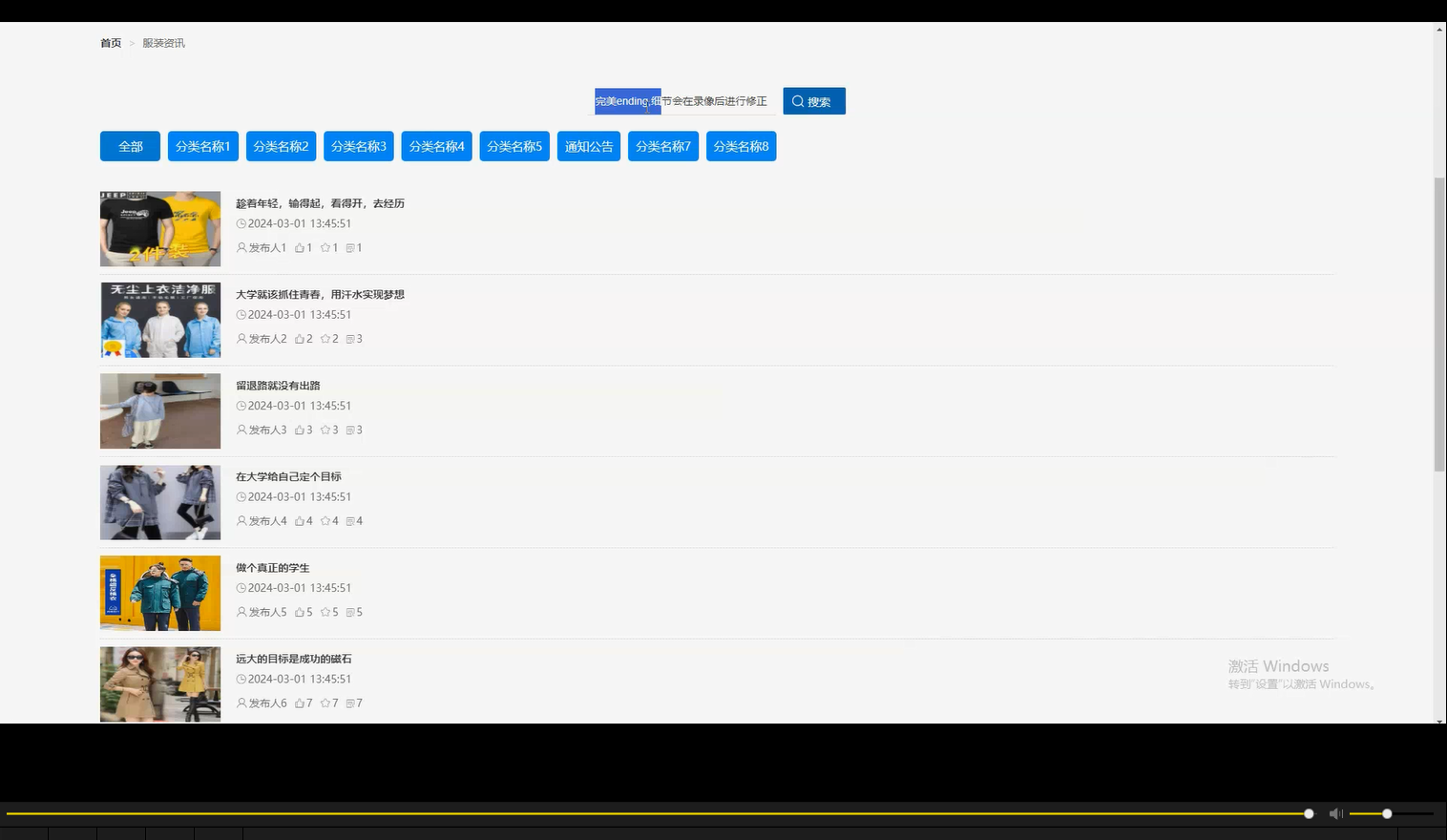The width and height of the screenshot is (1447, 840).
Task: Click the comment icon for 发布人1 row
Action: (350, 248)
